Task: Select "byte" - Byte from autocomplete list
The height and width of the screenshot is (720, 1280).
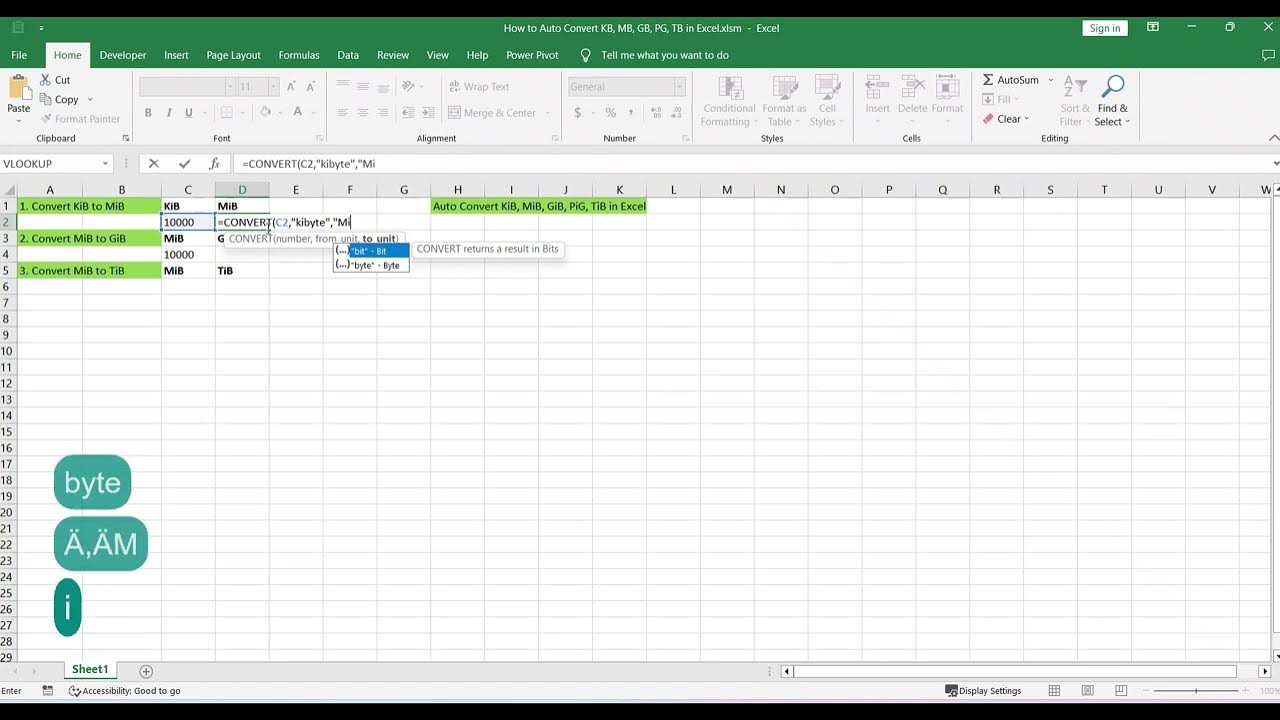Action: [x=372, y=265]
